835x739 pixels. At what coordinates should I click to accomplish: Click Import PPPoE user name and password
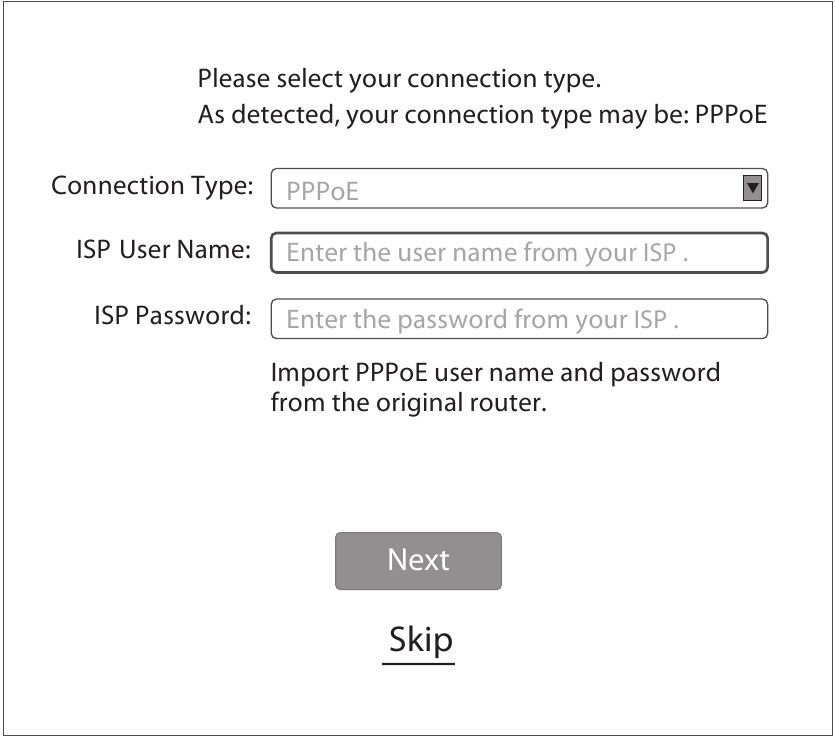(495, 374)
